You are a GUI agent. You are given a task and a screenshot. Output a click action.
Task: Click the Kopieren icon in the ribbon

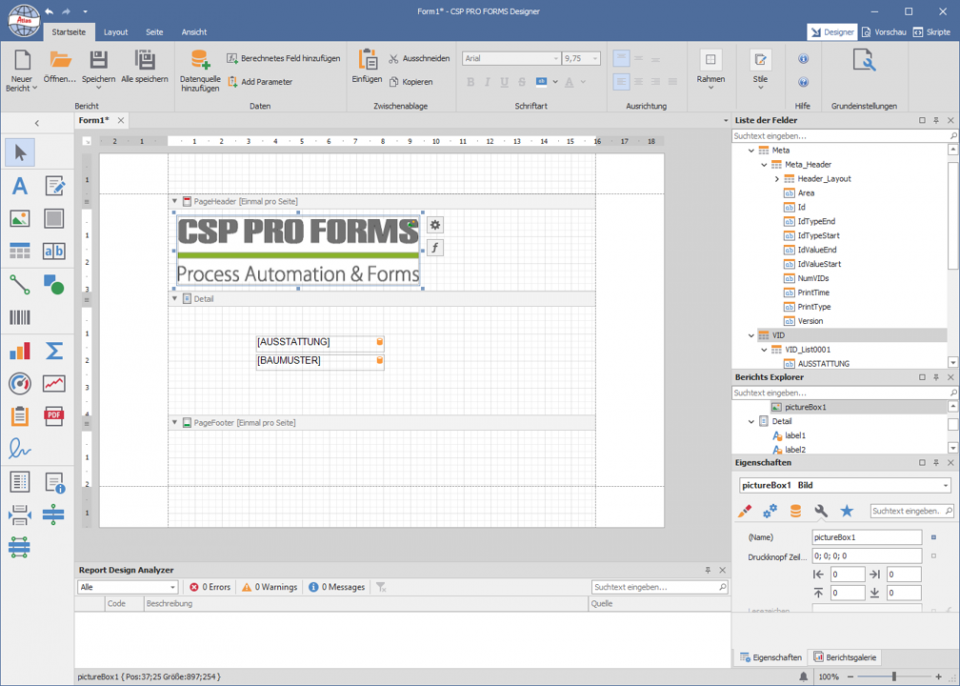(395, 82)
